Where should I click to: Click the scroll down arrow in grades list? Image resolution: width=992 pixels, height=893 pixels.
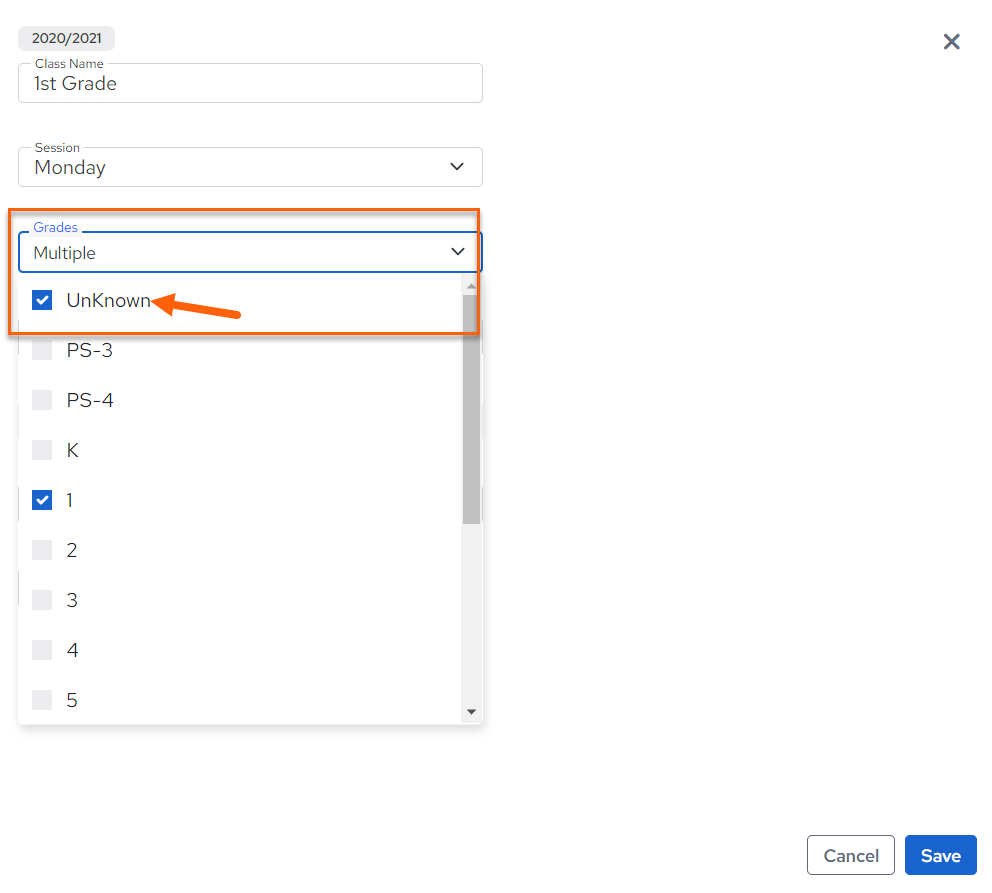471,711
